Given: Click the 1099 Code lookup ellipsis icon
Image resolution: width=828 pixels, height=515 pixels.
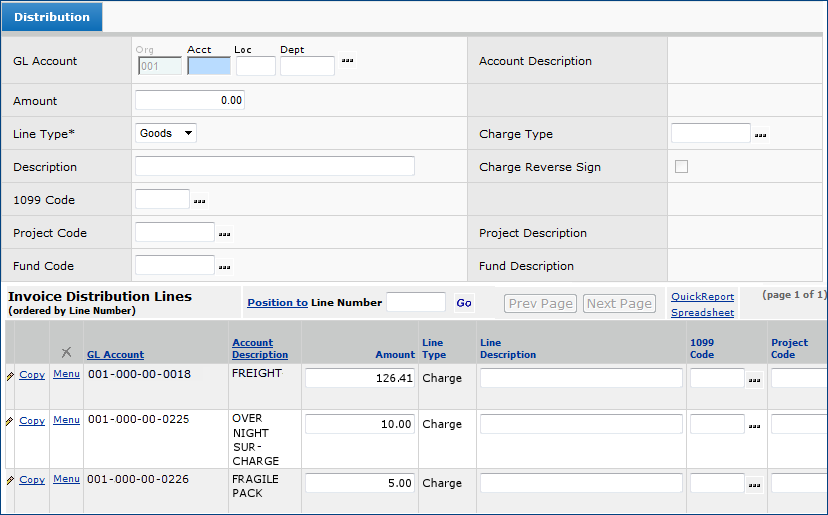Looking at the screenshot, I should [x=200, y=200].
